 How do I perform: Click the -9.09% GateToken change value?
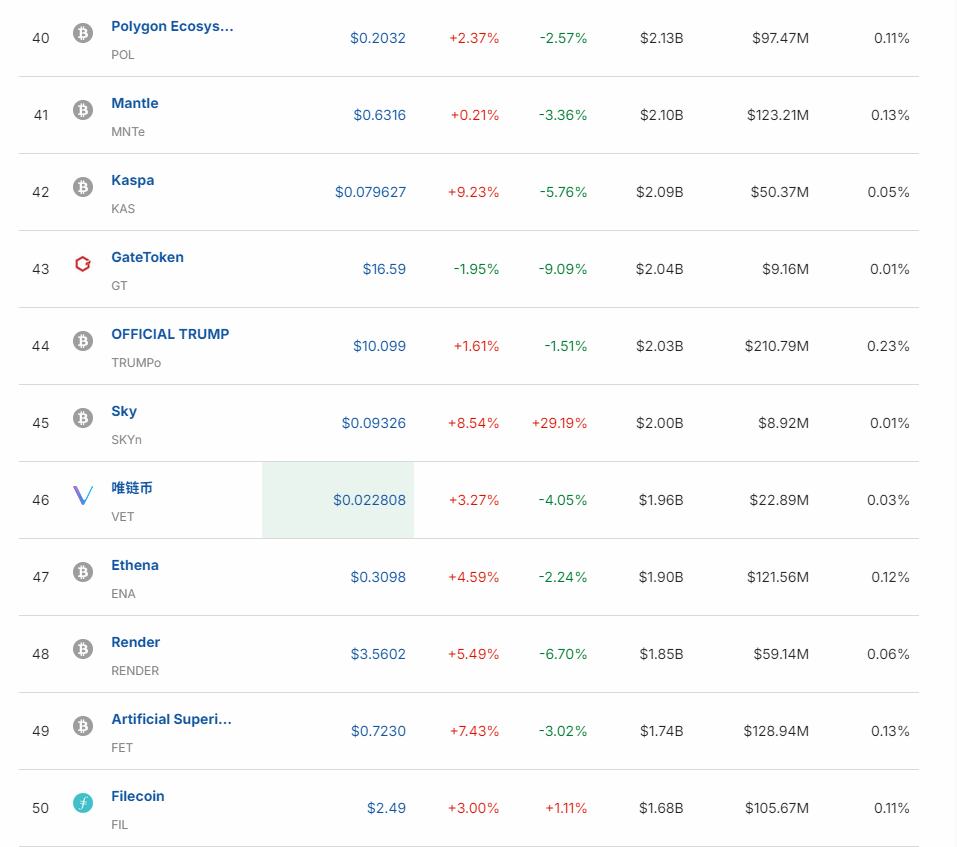pyautogui.click(x=563, y=269)
